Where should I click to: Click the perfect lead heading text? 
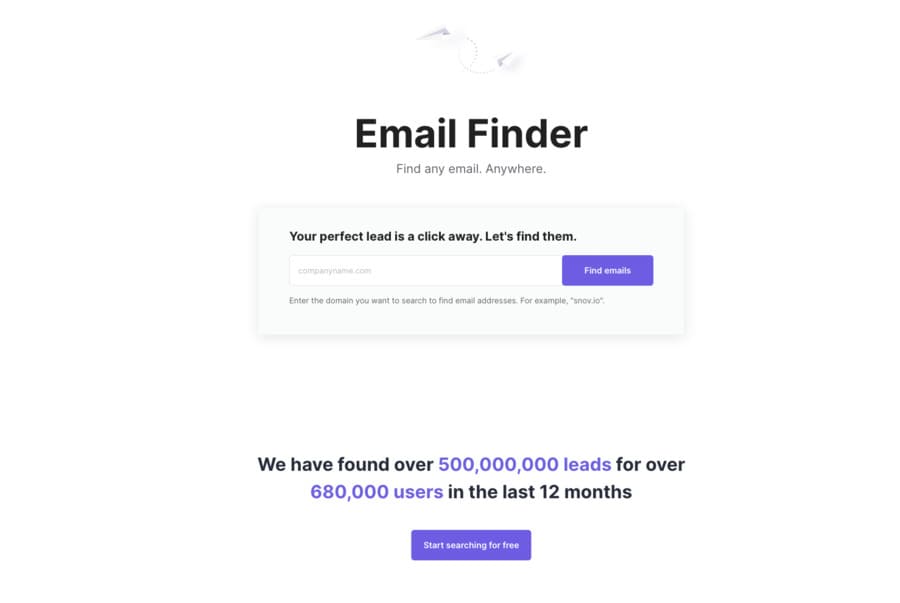pyautogui.click(x=433, y=236)
